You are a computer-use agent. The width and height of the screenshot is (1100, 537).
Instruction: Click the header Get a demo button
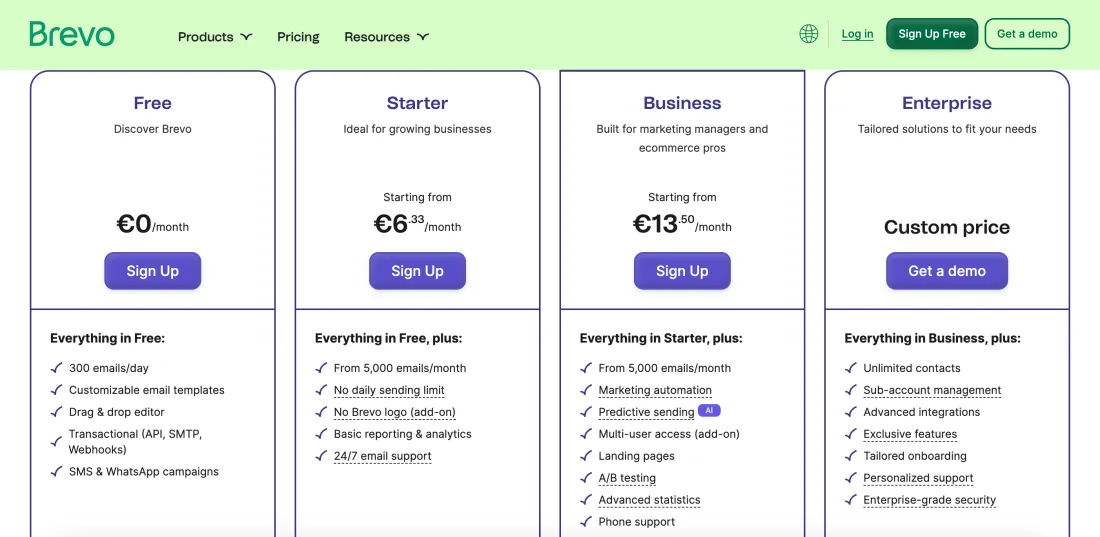1027,34
